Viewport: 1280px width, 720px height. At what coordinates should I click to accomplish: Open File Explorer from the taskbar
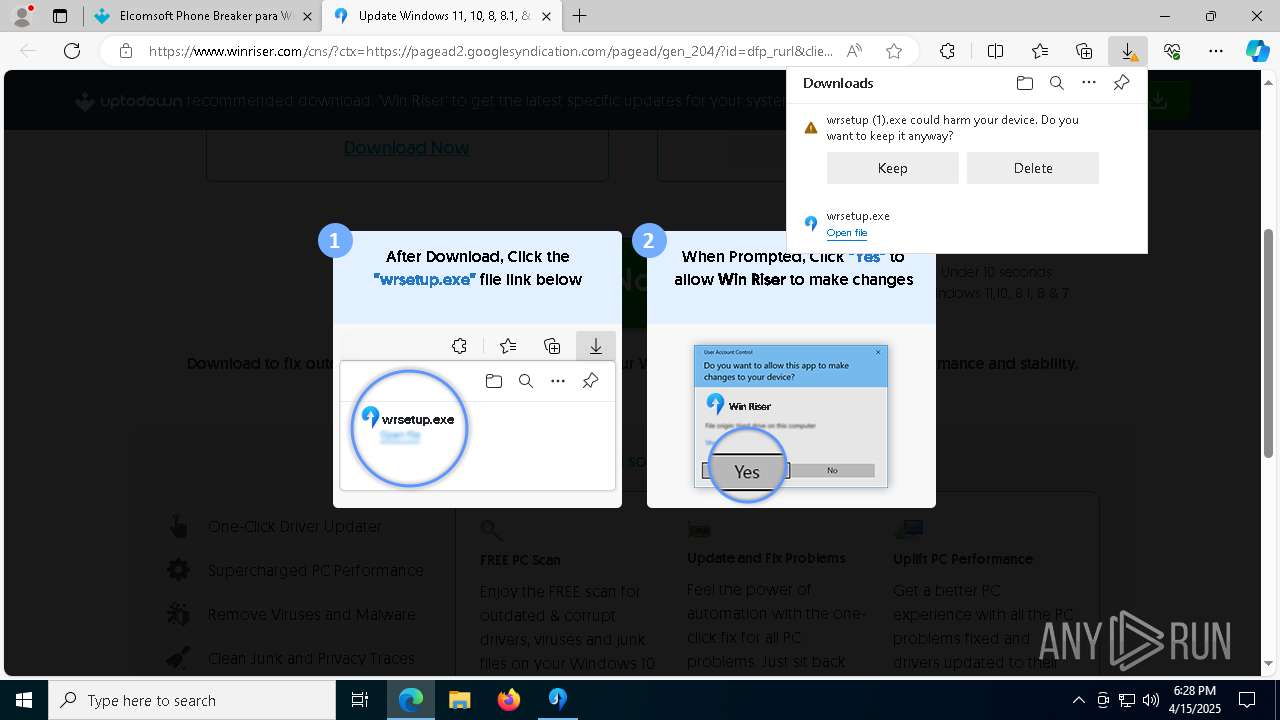[459, 700]
